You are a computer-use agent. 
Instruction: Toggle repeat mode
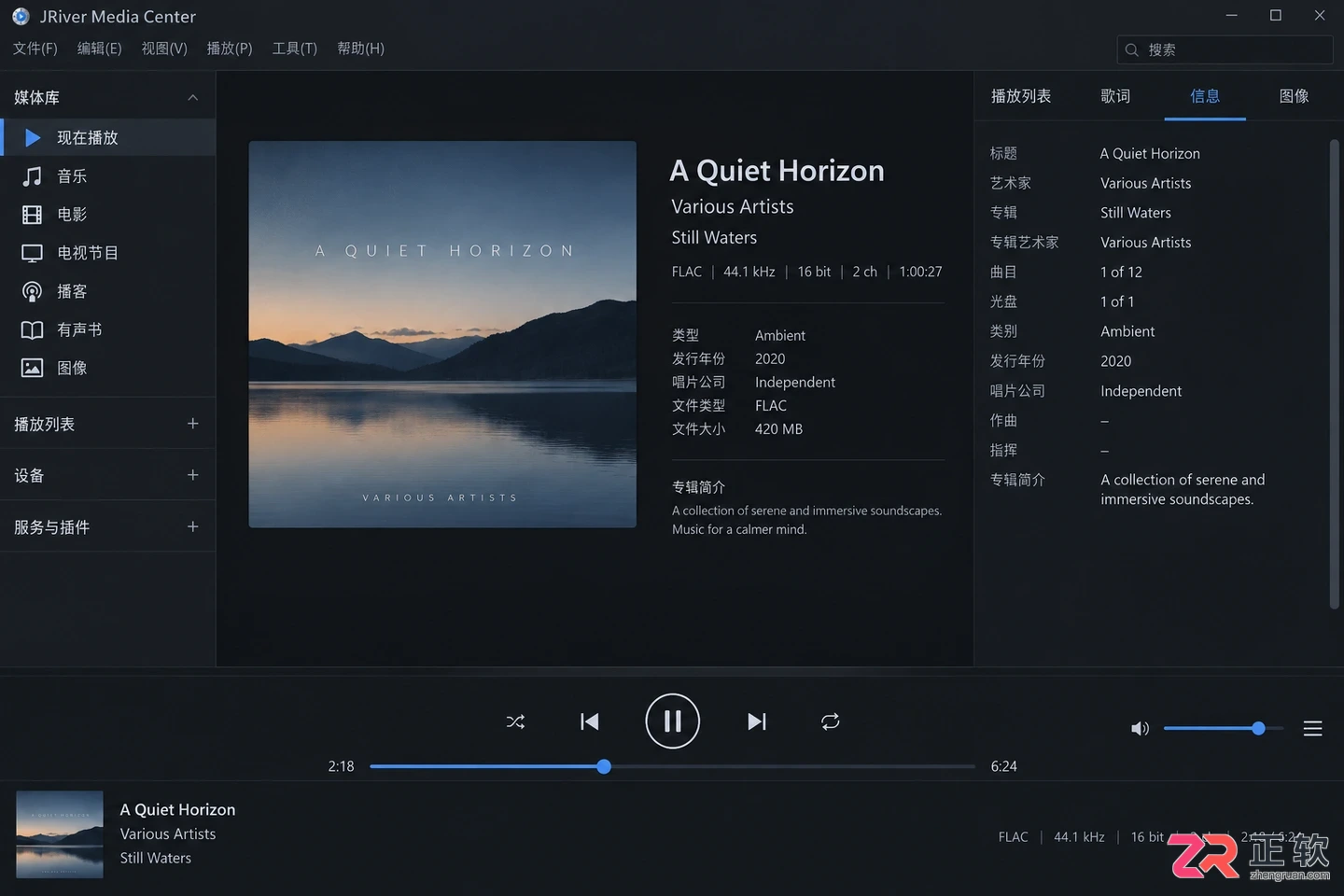click(x=831, y=721)
